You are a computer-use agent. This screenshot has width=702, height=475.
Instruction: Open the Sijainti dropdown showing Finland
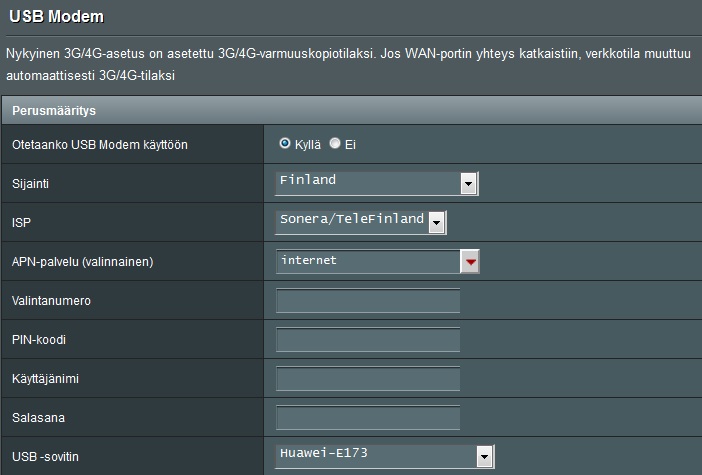367,183
